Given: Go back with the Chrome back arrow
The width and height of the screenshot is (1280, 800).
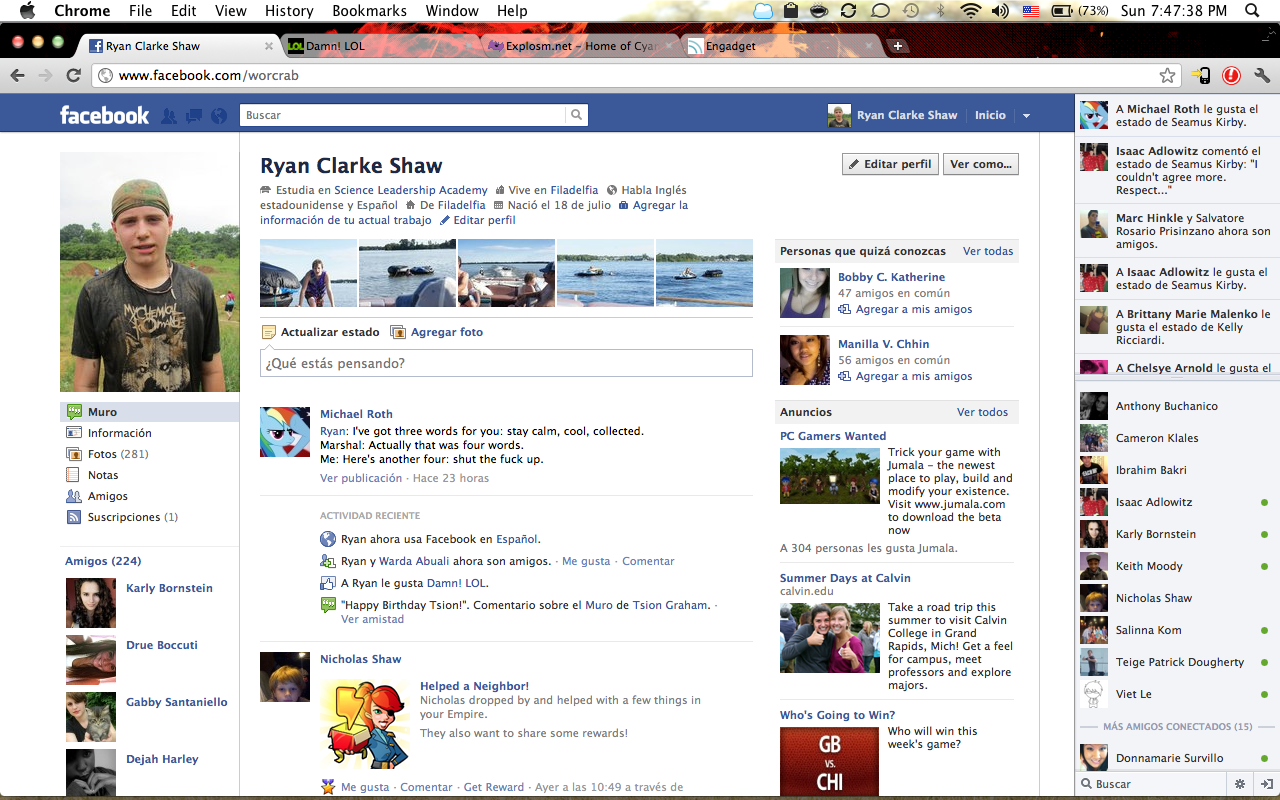Looking at the screenshot, I should click(x=17, y=75).
